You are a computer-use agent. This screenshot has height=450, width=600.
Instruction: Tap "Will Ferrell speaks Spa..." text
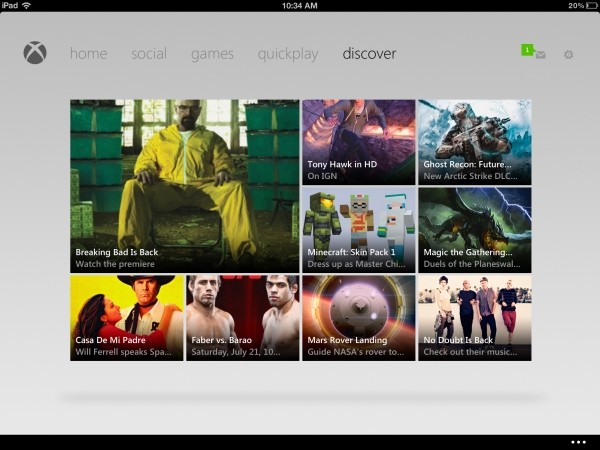pyautogui.click(x=124, y=352)
